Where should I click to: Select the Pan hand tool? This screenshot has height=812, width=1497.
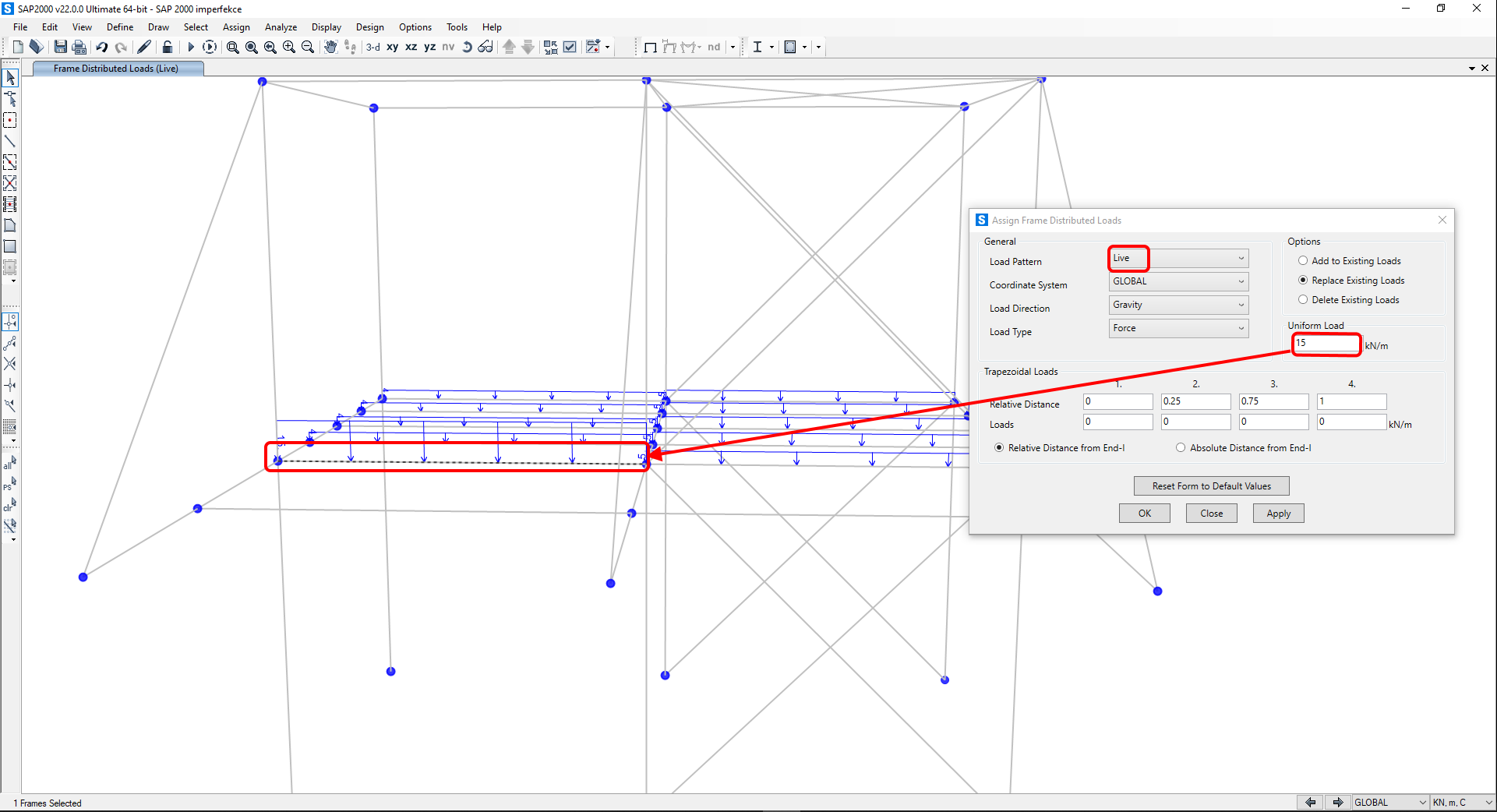330,47
